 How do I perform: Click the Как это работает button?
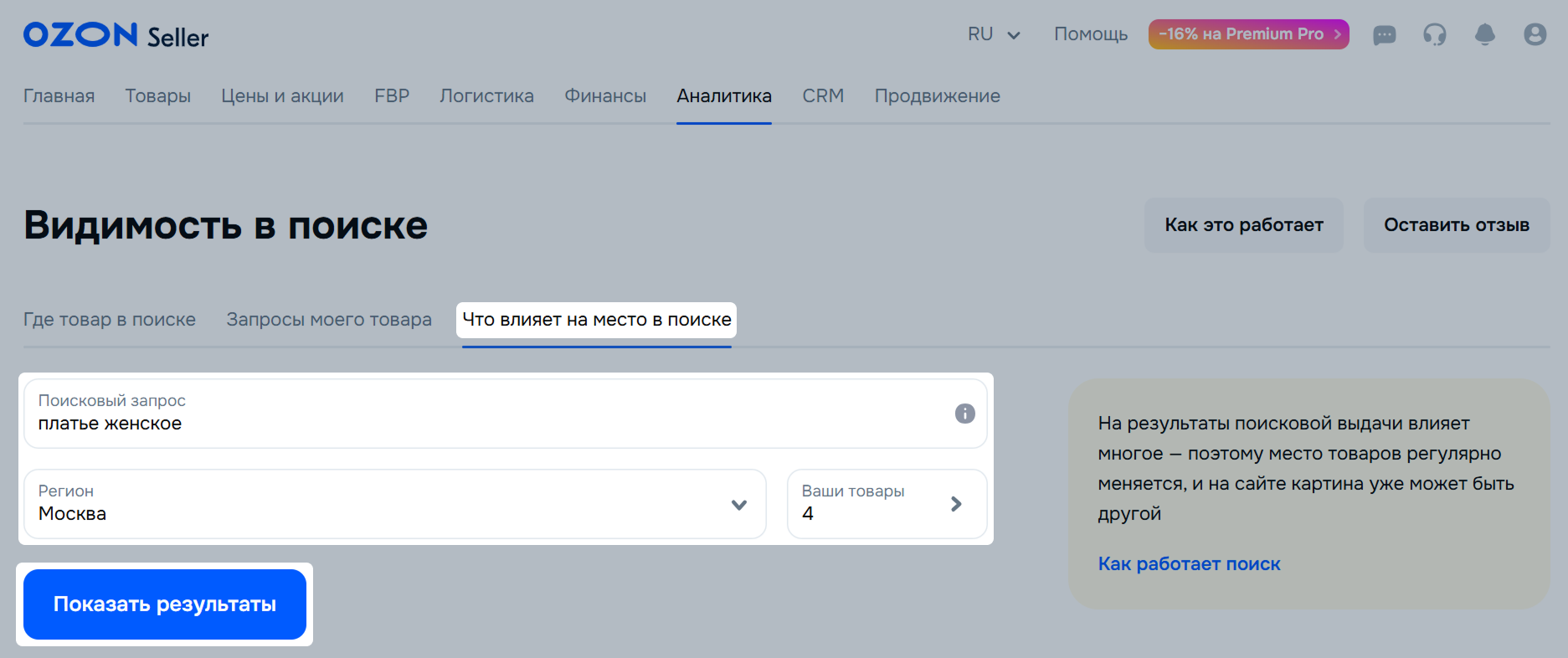(1243, 225)
